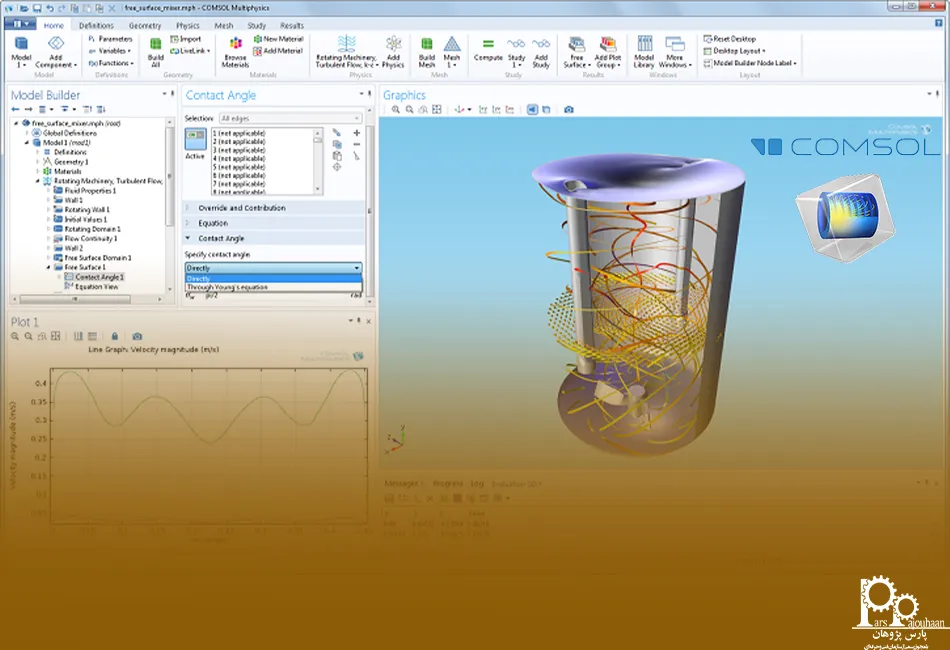
Task: Click the Add Physics icon
Action: coord(393,50)
